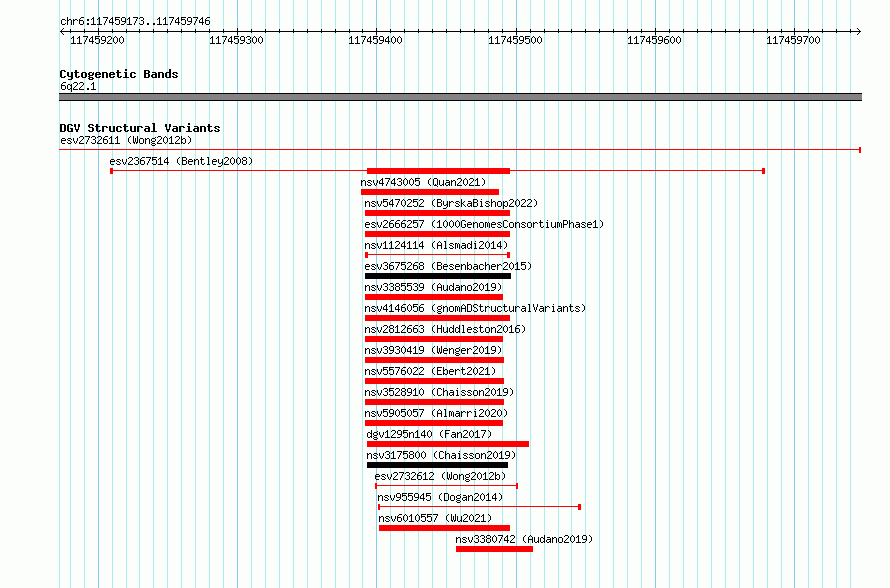Select the nsv6010557 (Wu2021) label

point(435,518)
